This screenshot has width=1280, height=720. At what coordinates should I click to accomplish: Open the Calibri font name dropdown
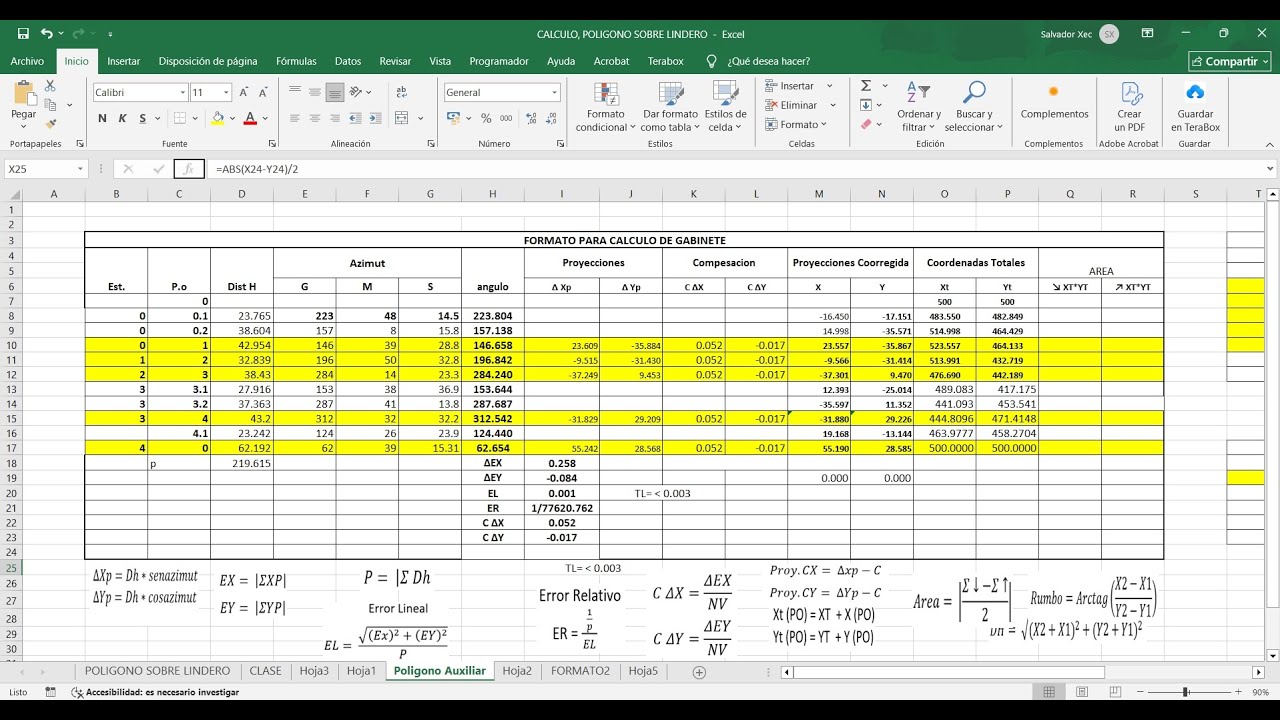click(x=182, y=92)
